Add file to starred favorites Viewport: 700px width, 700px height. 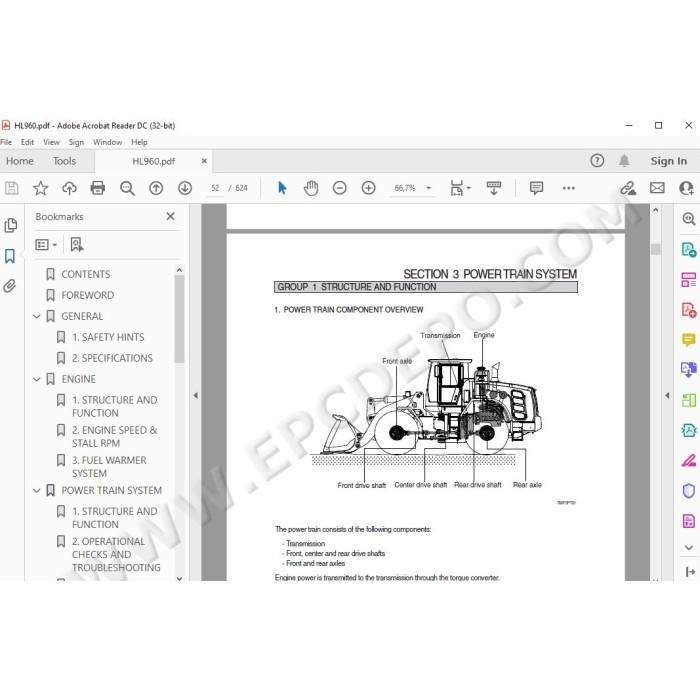tap(40, 188)
